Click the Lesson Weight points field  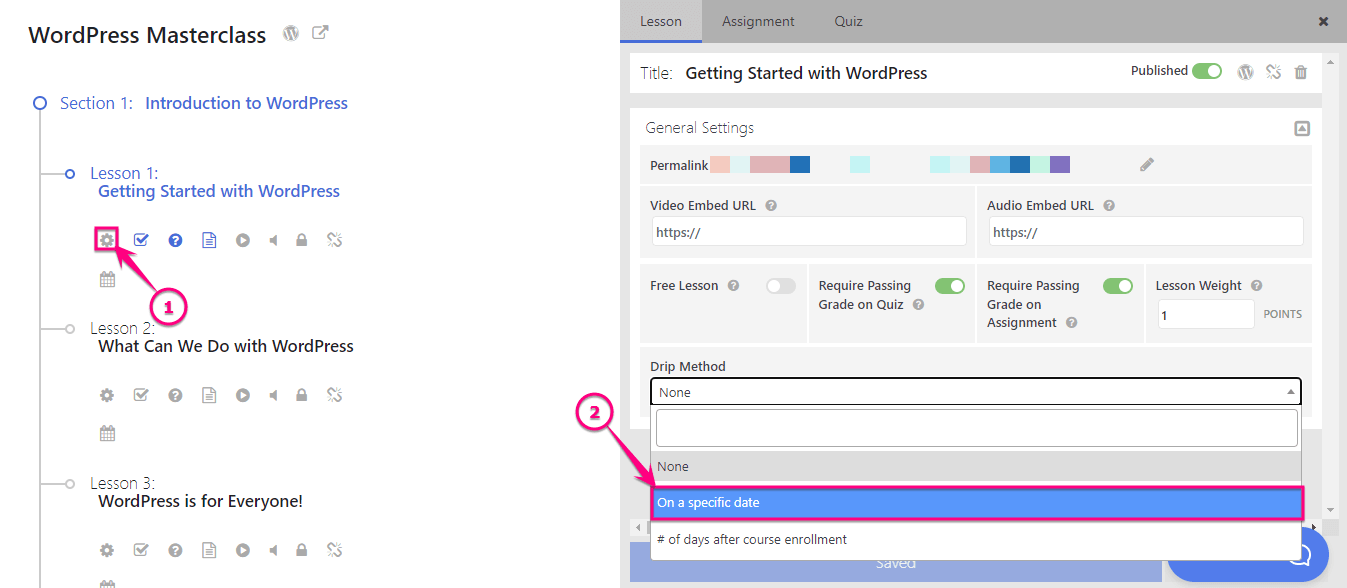[x=1206, y=314]
